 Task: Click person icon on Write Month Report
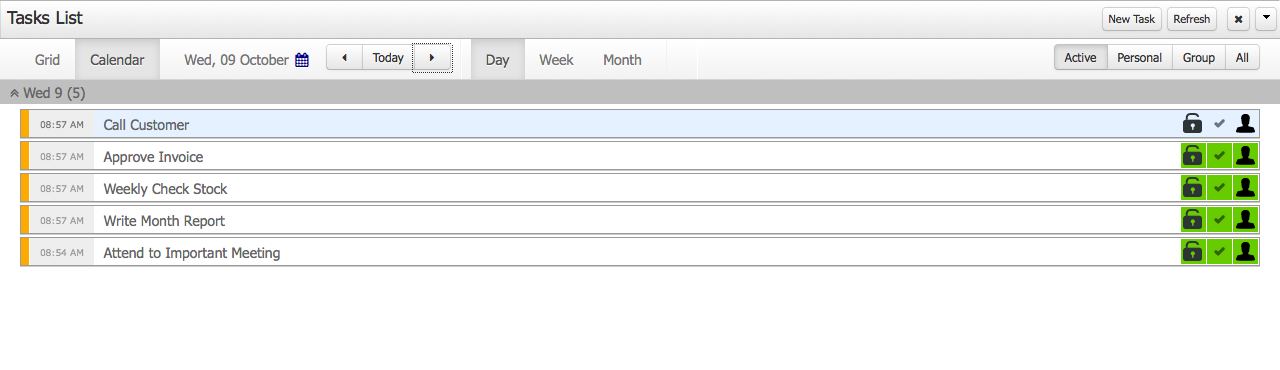tap(1244, 220)
